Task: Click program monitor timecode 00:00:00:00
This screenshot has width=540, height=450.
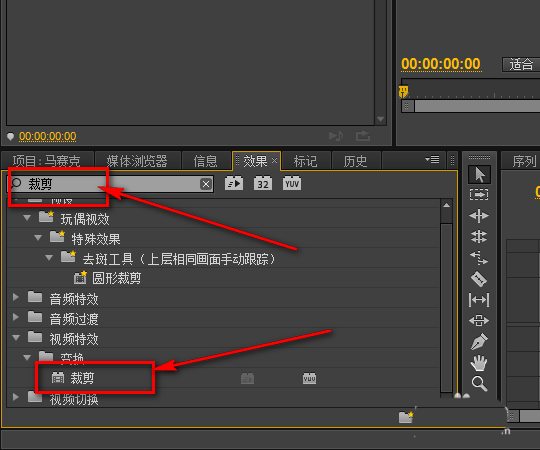Action: (x=441, y=64)
